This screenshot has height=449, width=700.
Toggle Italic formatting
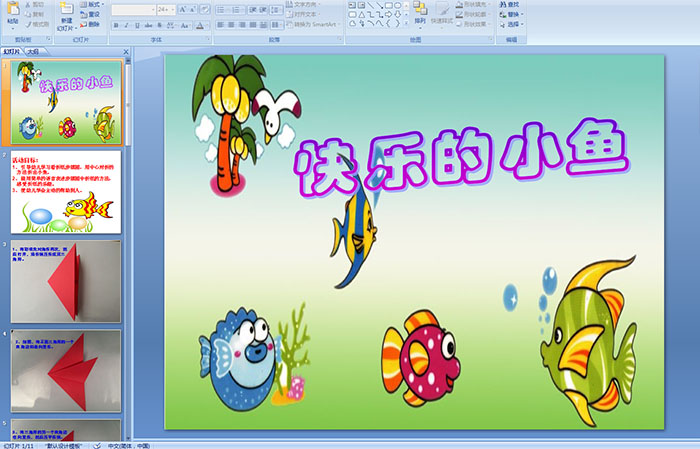(127, 25)
